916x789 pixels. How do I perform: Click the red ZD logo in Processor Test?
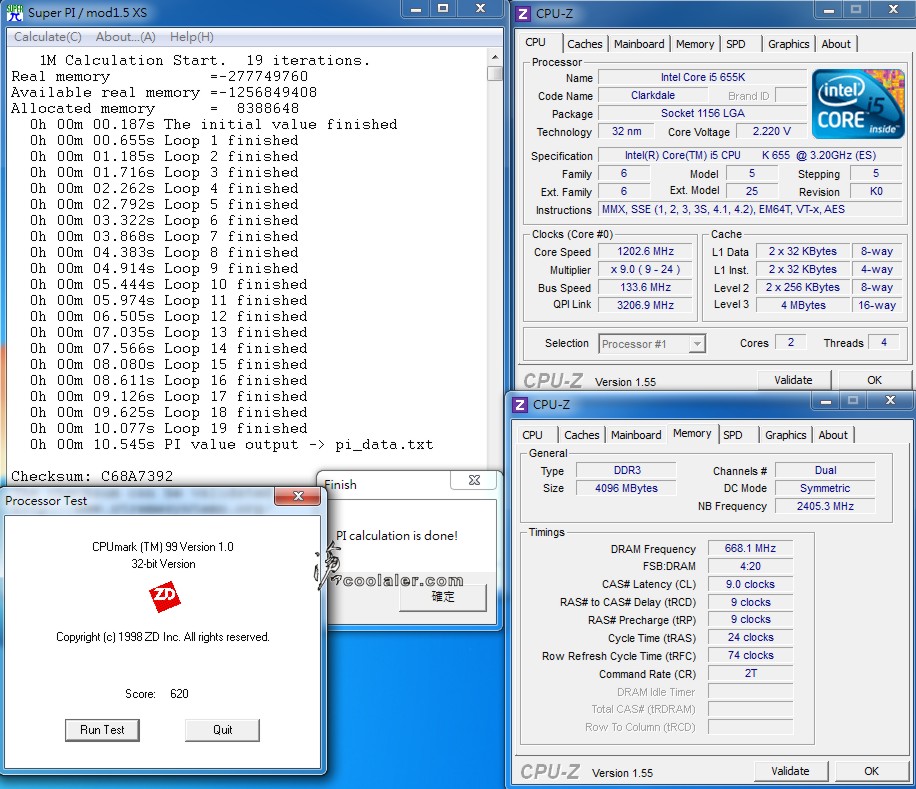pyautogui.click(x=164, y=596)
